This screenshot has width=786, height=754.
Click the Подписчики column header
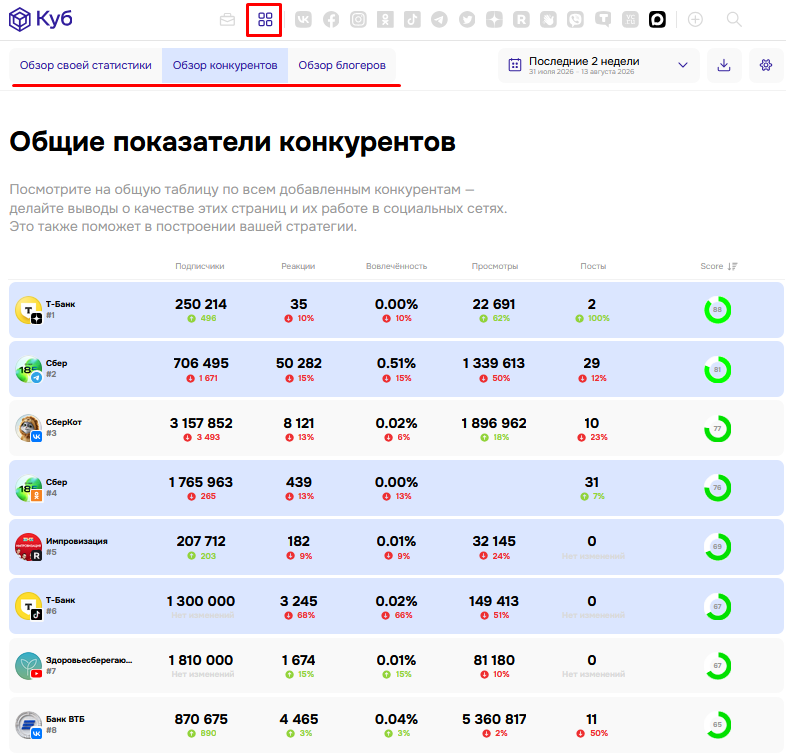point(200,266)
